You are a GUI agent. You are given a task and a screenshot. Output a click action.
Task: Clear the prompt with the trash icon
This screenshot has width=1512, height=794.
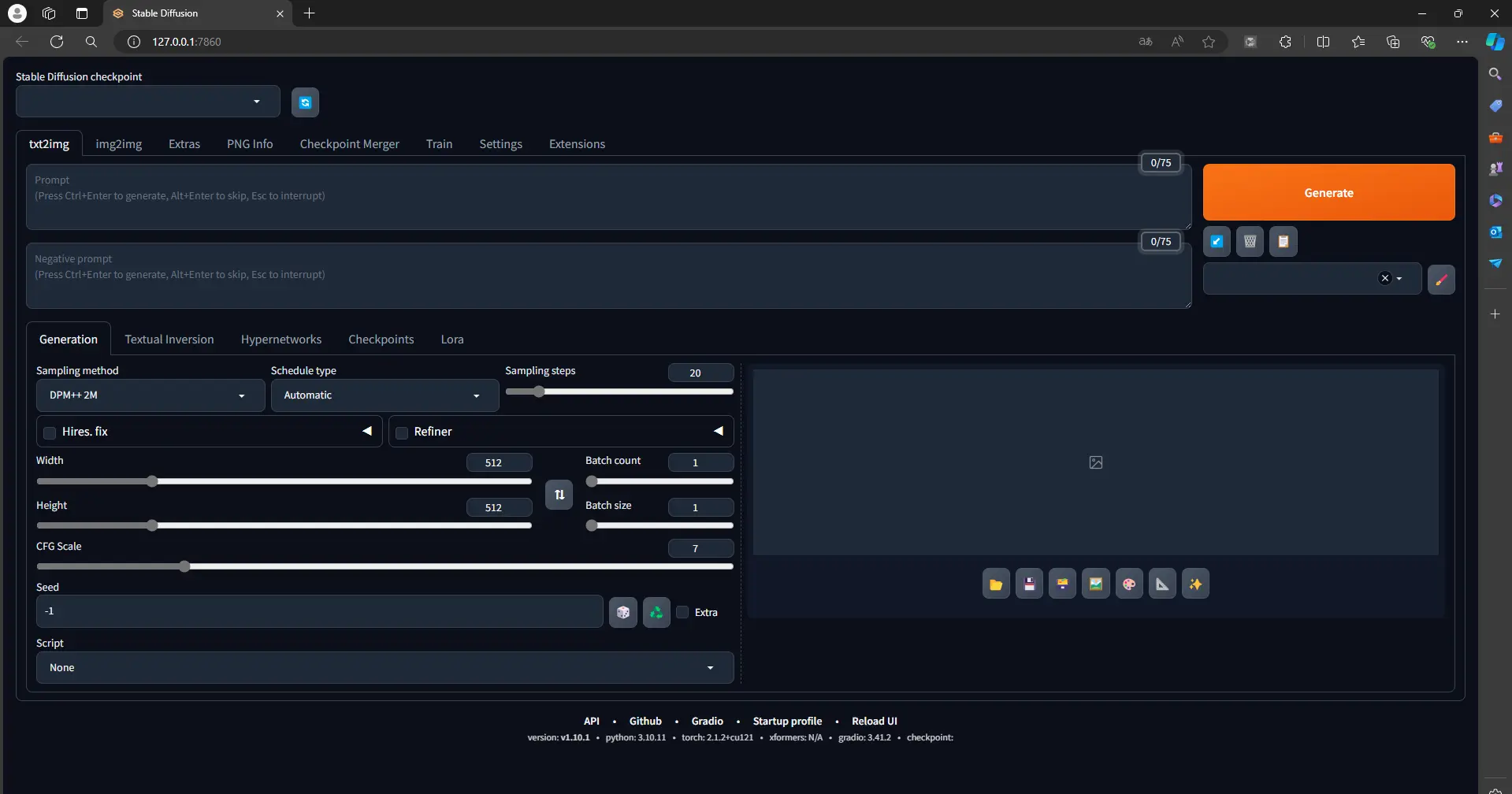click(1250, 242)
